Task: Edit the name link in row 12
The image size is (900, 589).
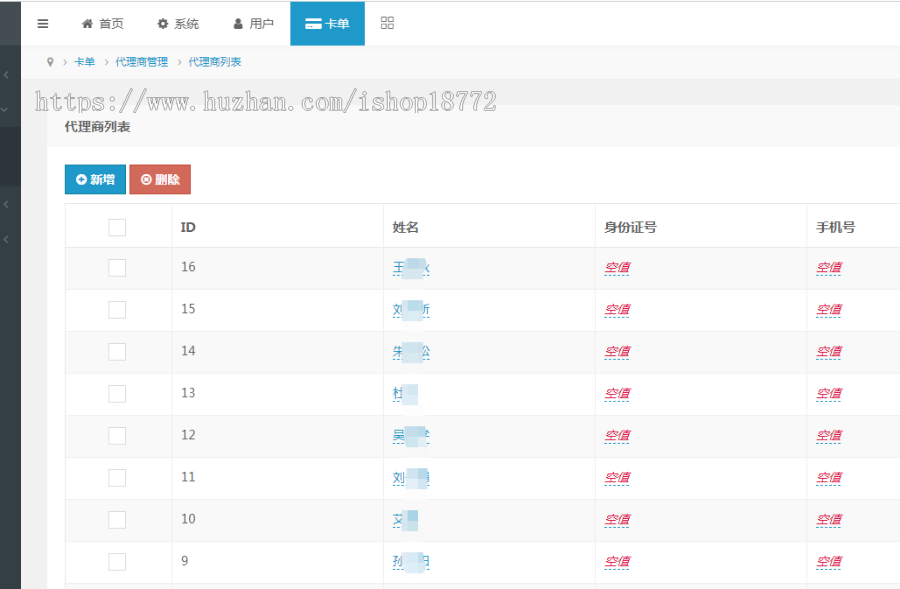Action: click(411, 436)
